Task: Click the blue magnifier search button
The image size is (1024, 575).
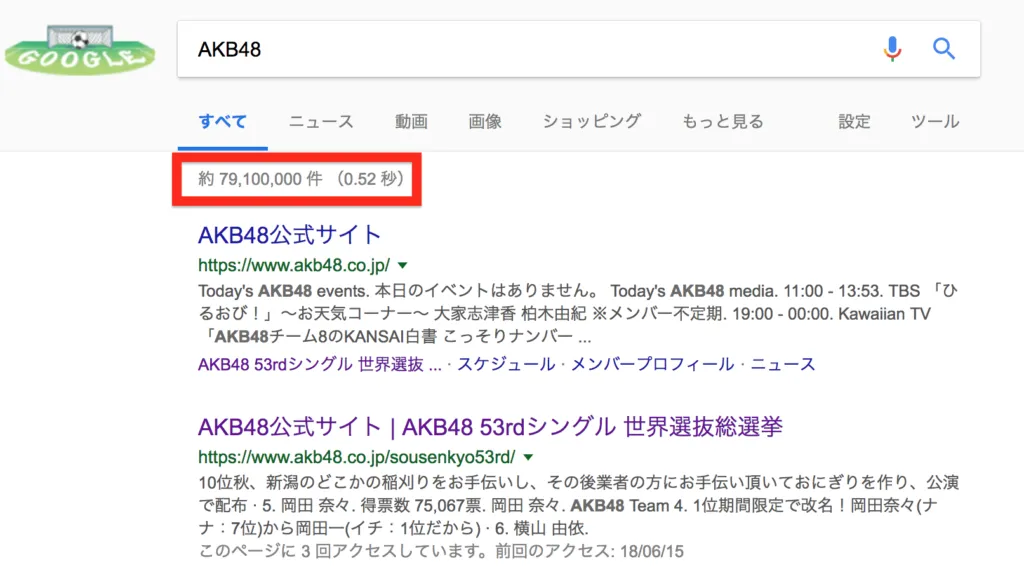Action: [x=944, y=49]
